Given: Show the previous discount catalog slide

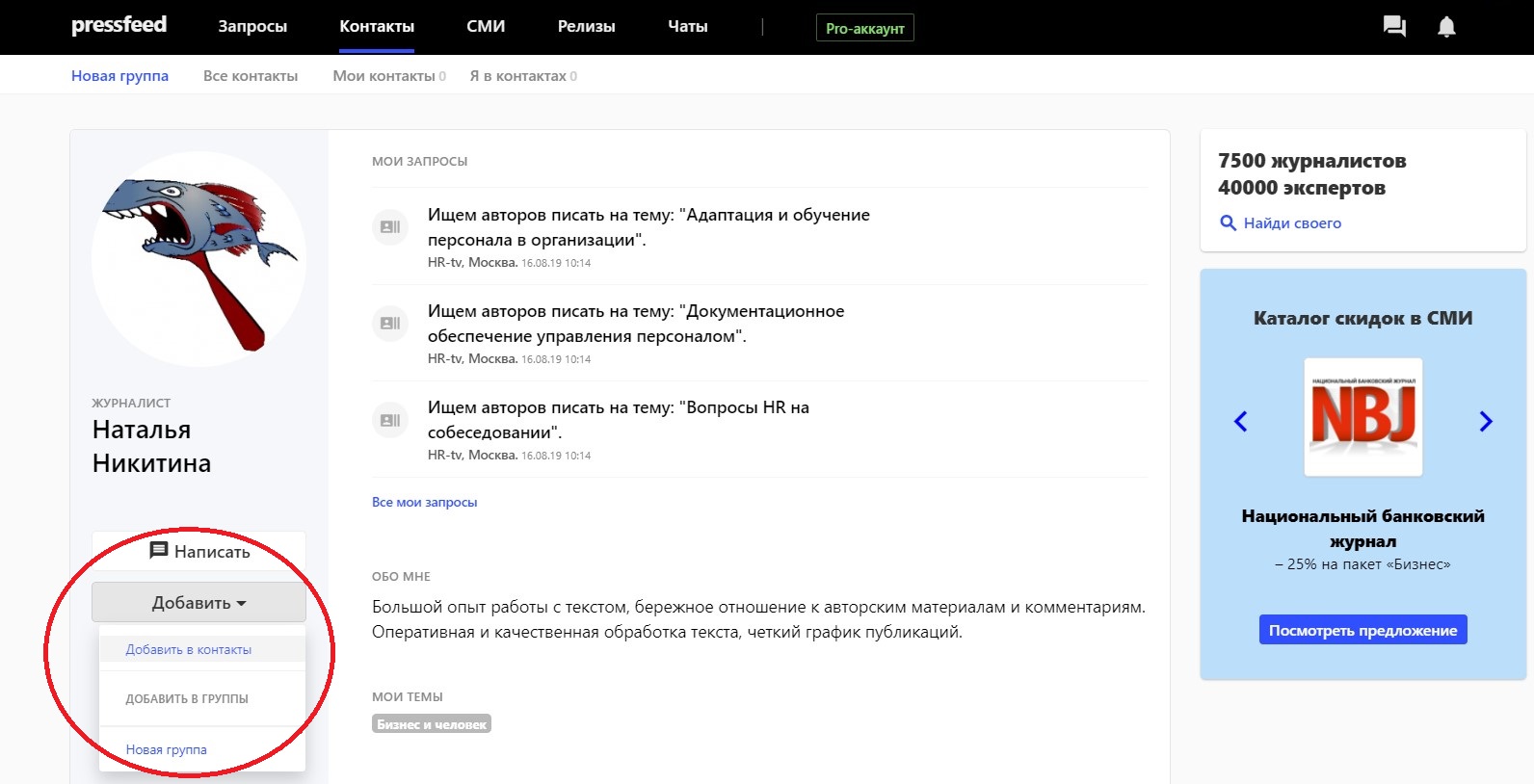Looking at the screenshot, I should point(1241,421).
